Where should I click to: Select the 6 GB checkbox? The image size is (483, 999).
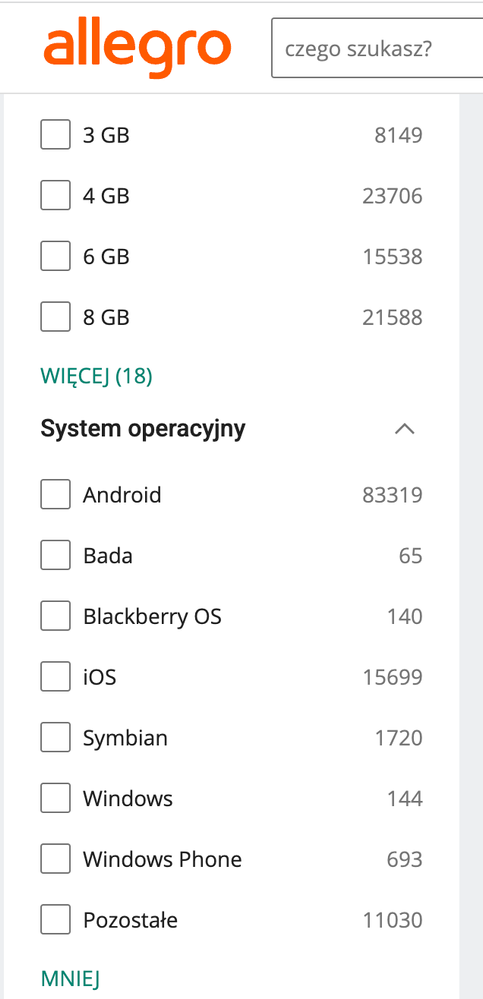coord(55,256)
